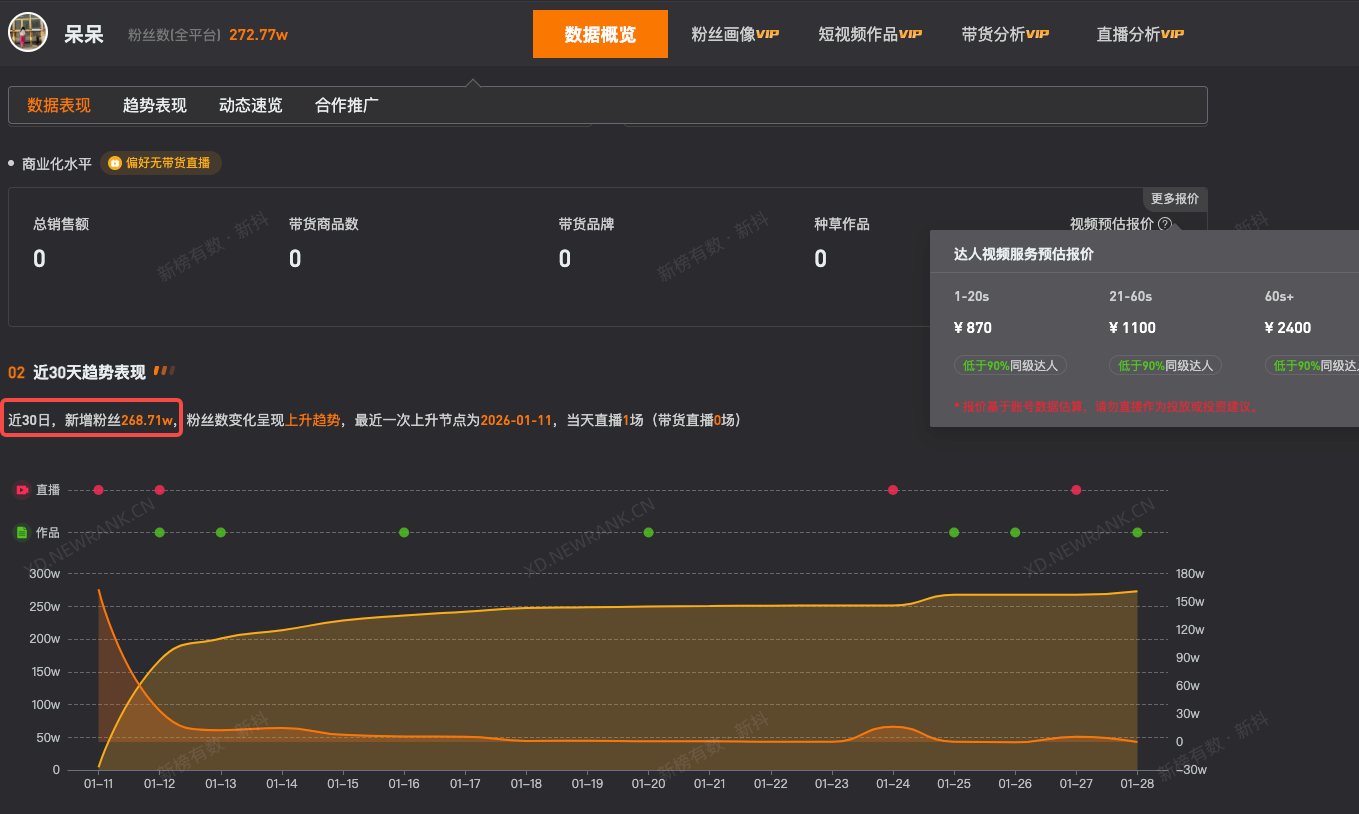Switch to the 动态速览 tab

[x=249, y=105]
